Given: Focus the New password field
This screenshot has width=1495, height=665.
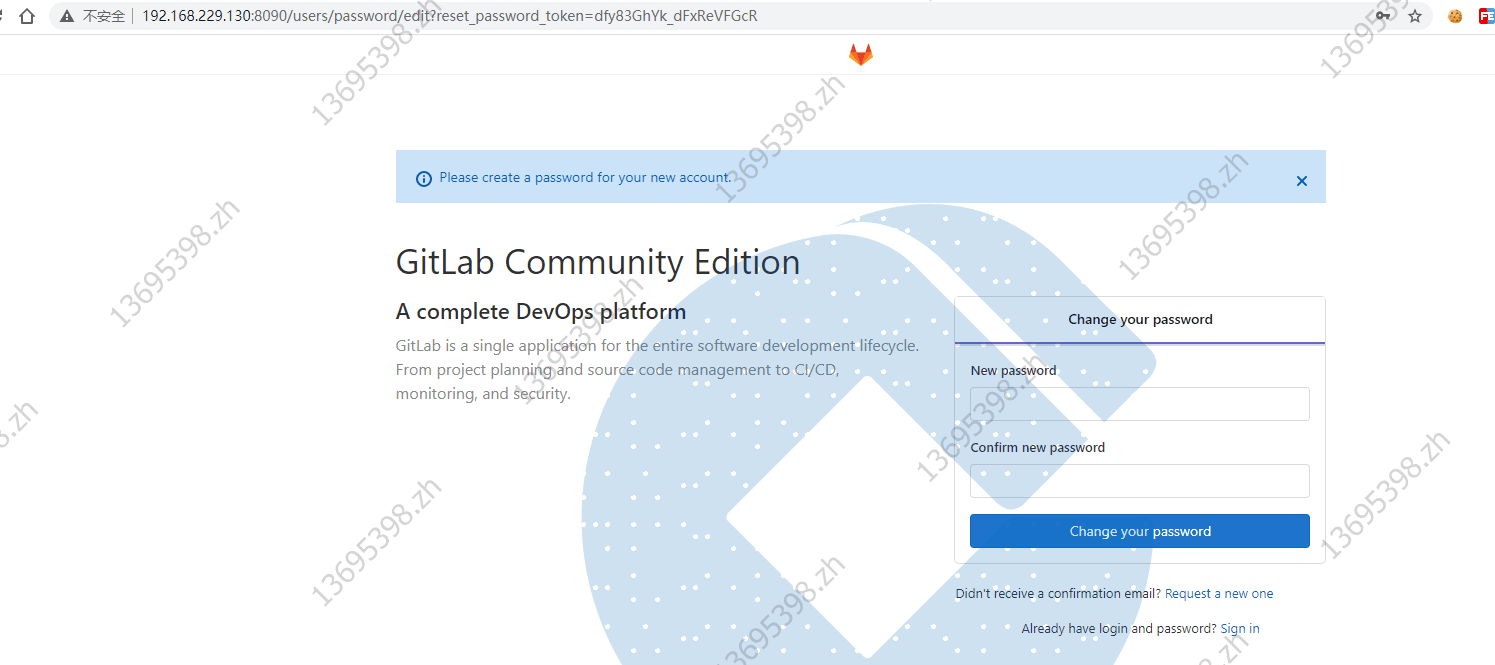Looking at the screenshot, I should (x=1140, y=404).
